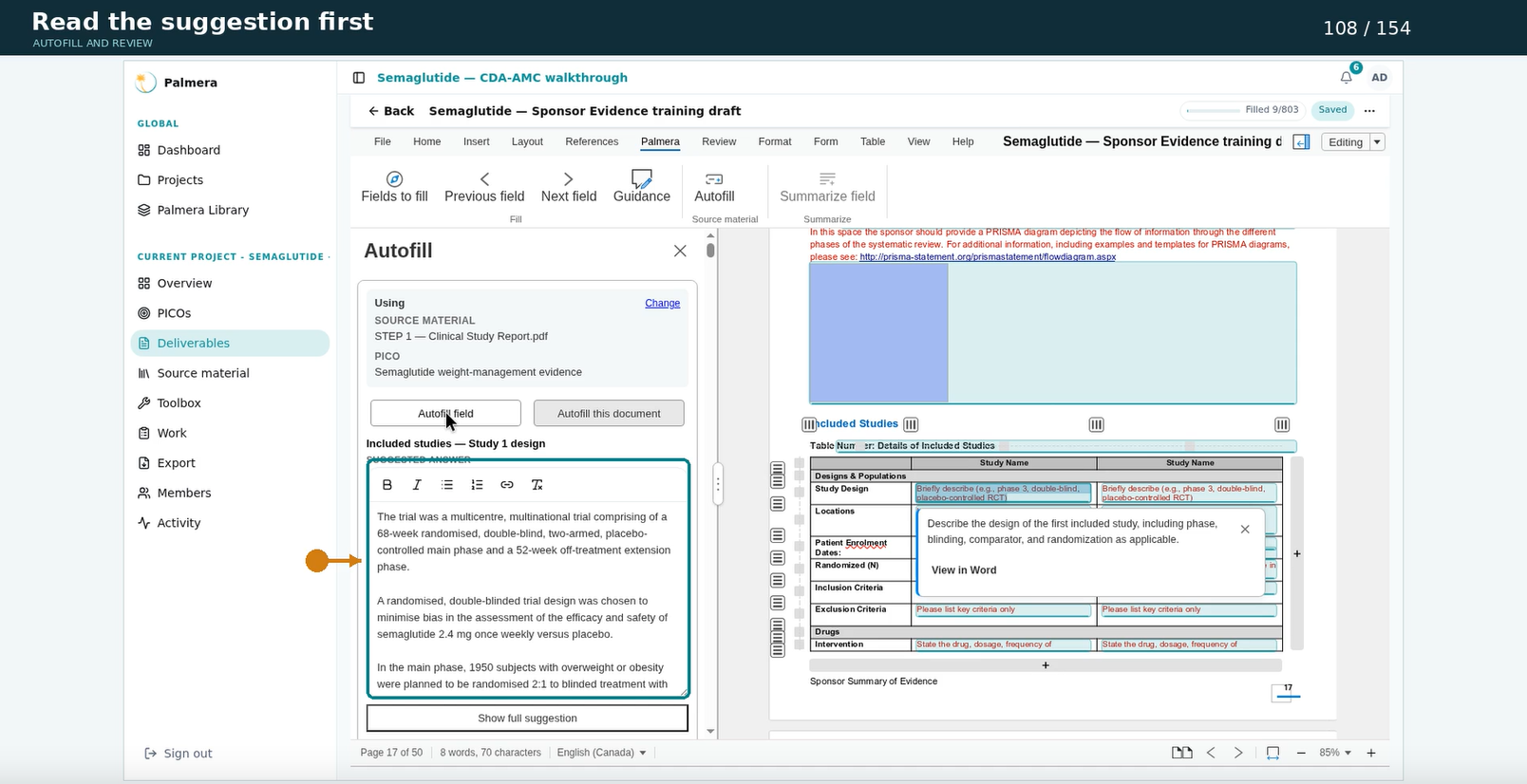Dismiss the study design guidance tooltip
The image size is (1527, 784).
pyautogui.click(x=1245, y=530)
